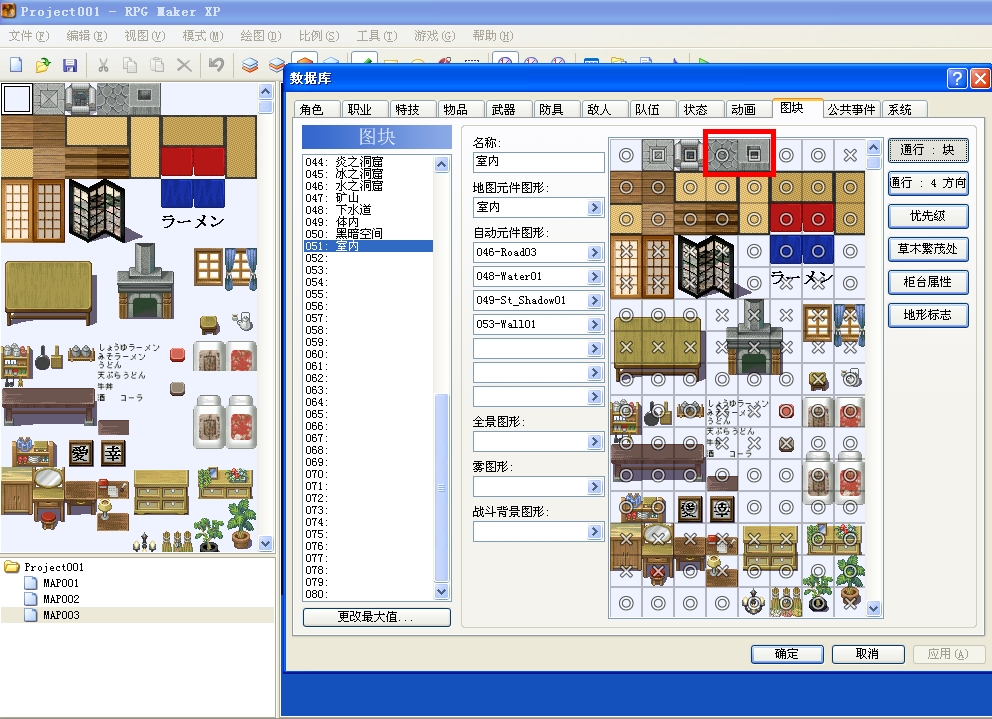Open the 地图元件图形 tileset graphic chooser arrow
The width and height of the screenshot is (992, 719).
(594, 208)
